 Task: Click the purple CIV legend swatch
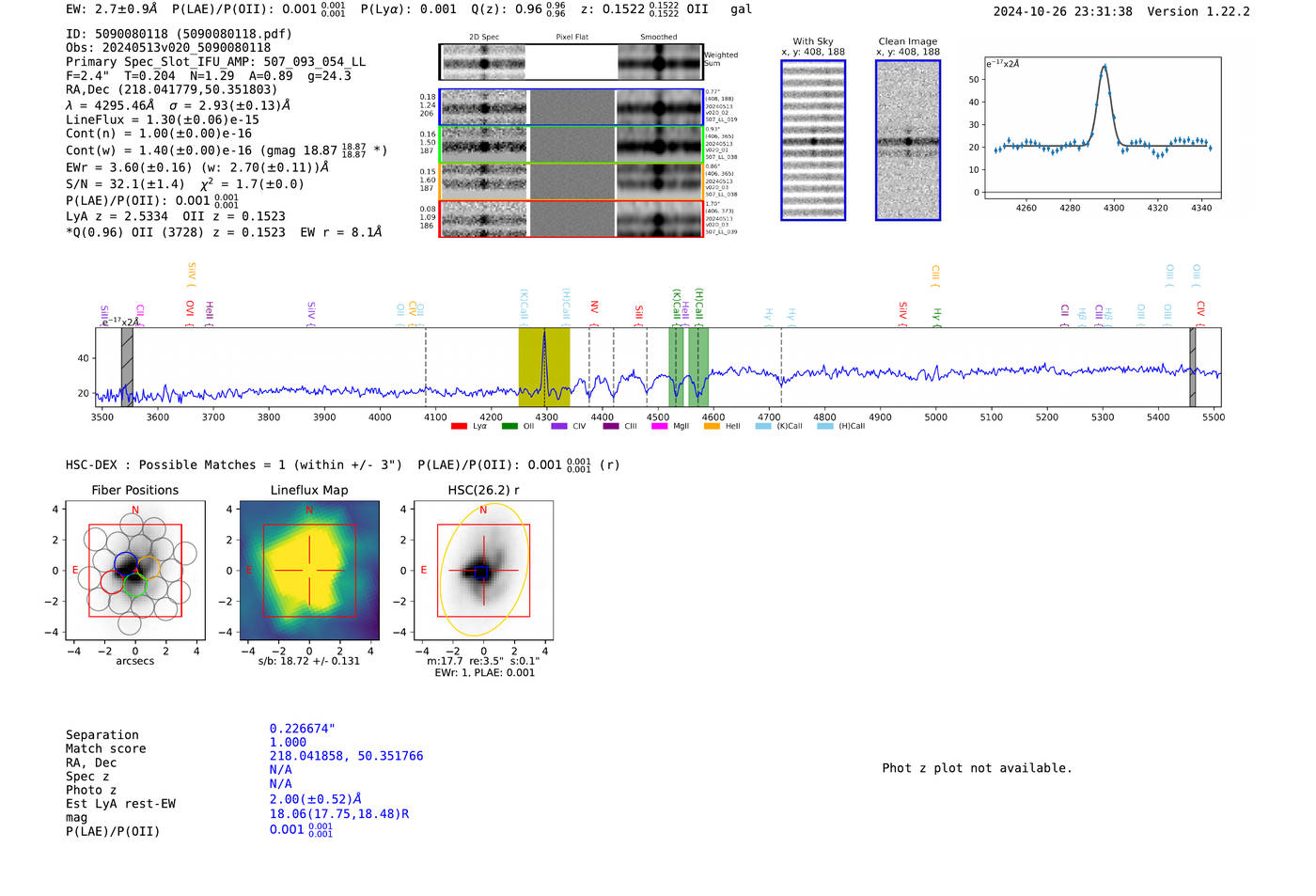[559, 427]
